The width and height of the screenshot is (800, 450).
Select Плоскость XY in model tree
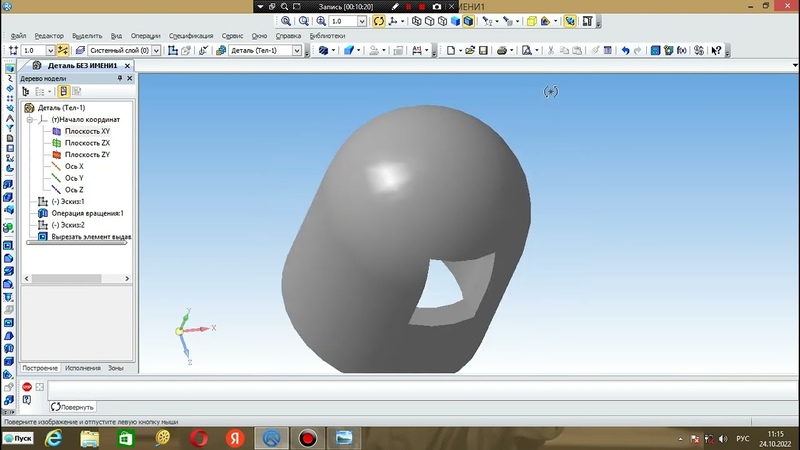click(x=86, y=131)
